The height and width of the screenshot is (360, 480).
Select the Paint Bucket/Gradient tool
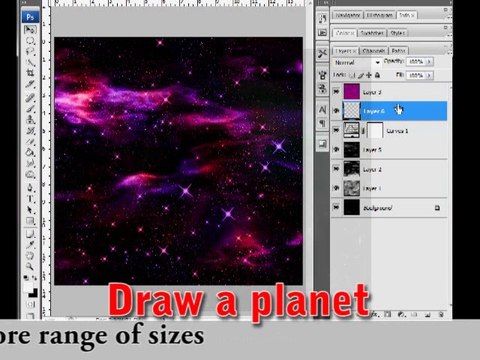click(30, 152)
